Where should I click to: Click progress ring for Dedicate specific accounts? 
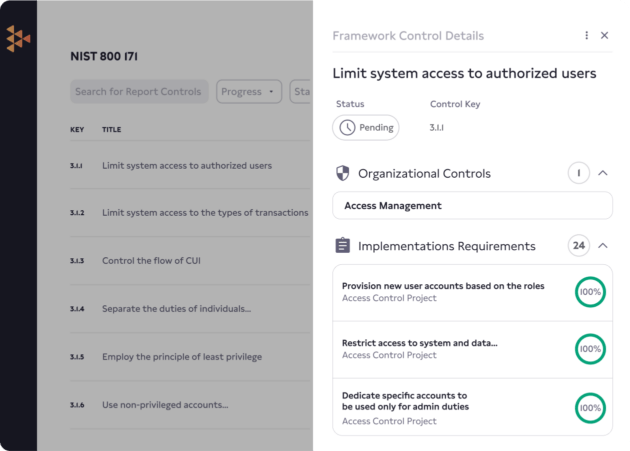click(x=590, y=407)
